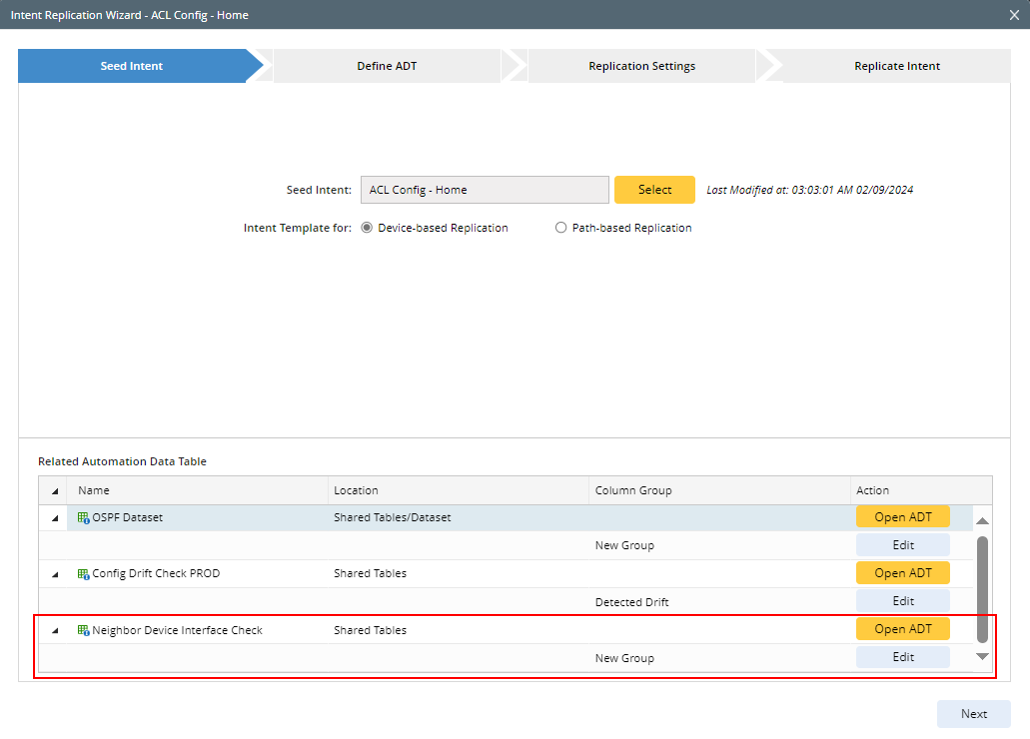The width and height of the screenshot is (1030, 739).
Task: Collapse the OSPF Dataset row
Action: pos(54,518)
